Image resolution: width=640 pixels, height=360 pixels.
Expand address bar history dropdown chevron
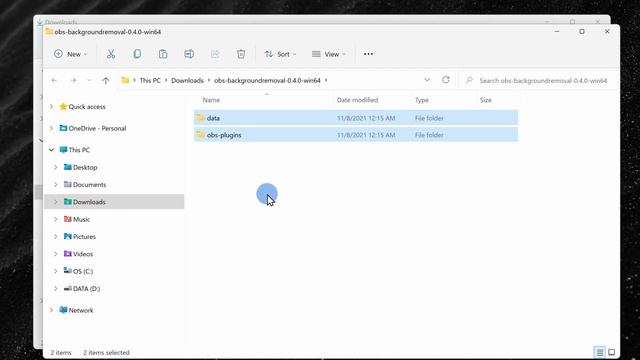click(427, 80)
